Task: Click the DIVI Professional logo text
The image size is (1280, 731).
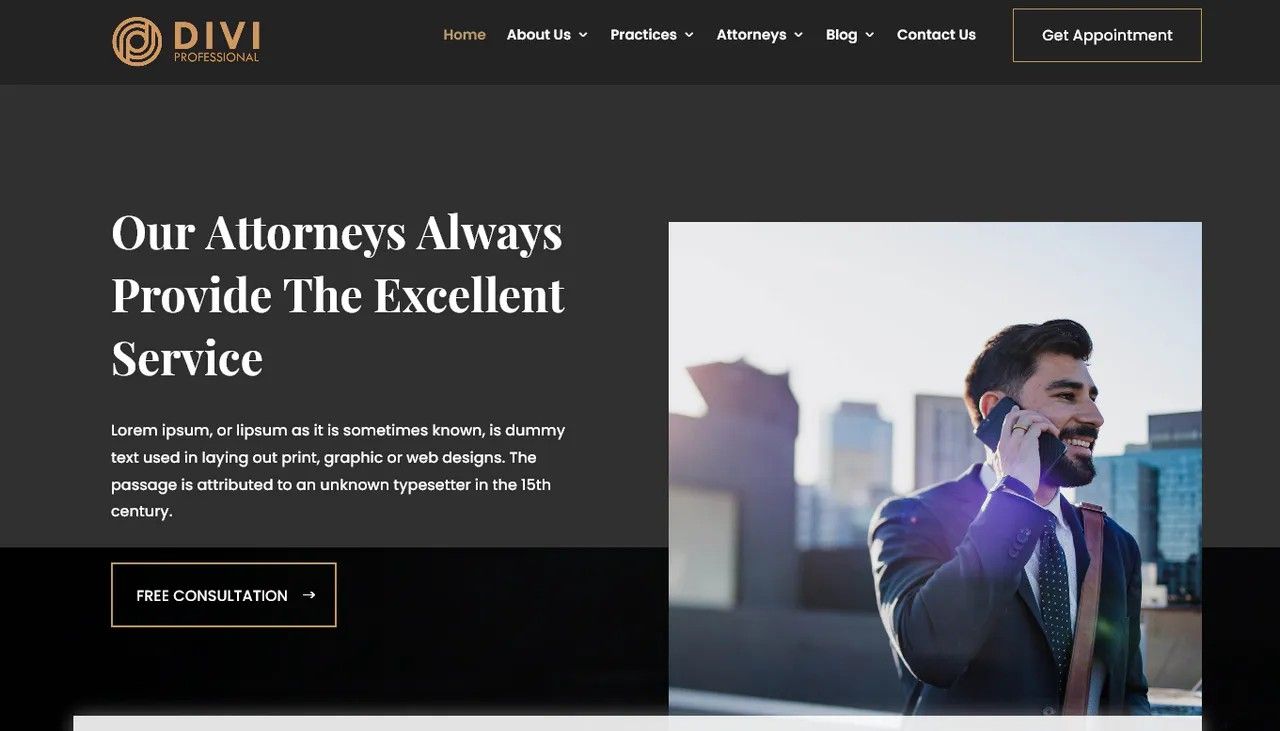Action: [x=216, y=42]
